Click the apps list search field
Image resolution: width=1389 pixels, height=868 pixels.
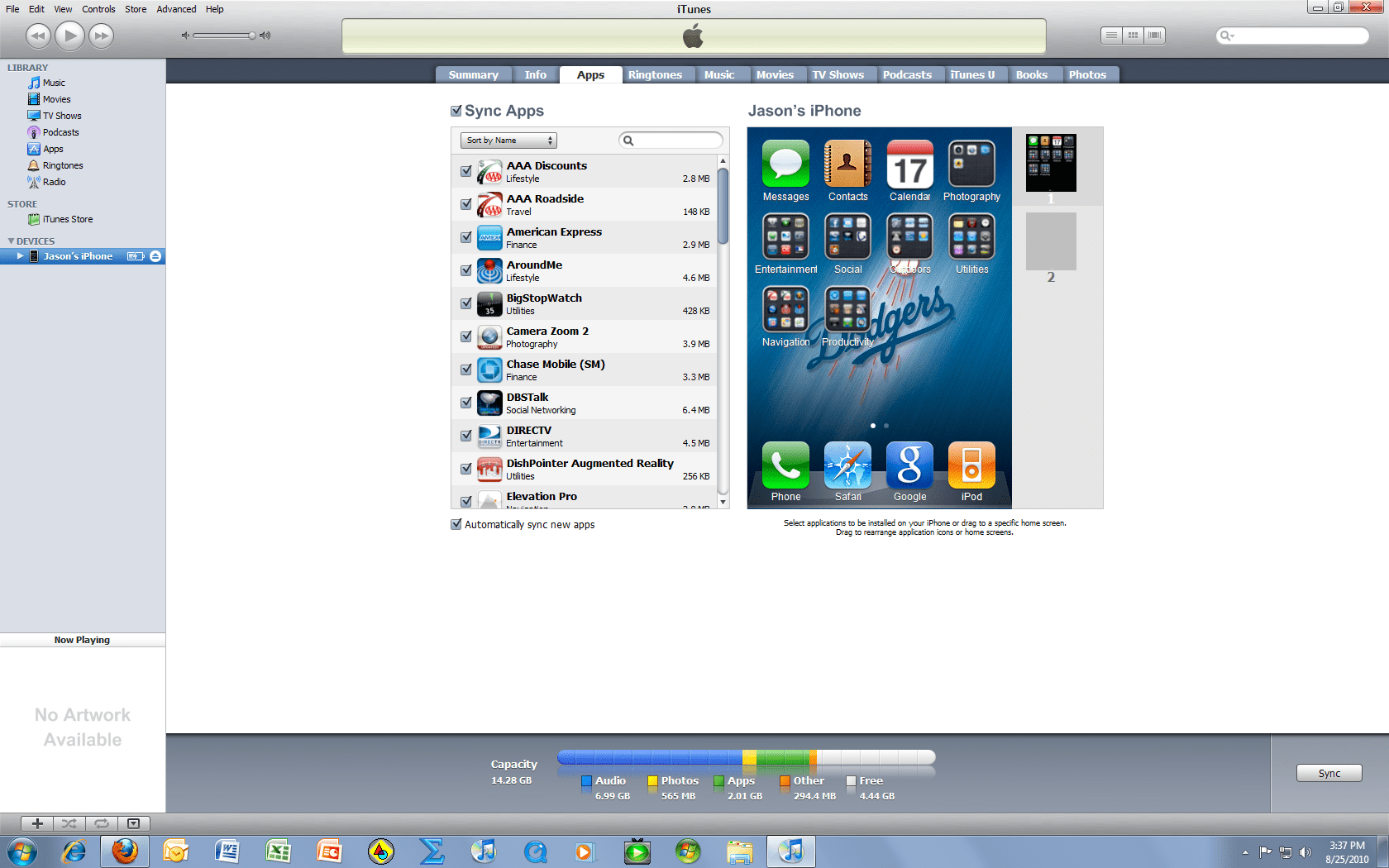click(671, 141)
